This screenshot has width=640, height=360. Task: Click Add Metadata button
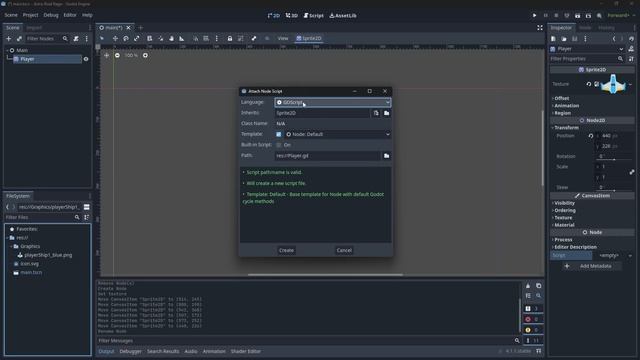pos(591,266)
